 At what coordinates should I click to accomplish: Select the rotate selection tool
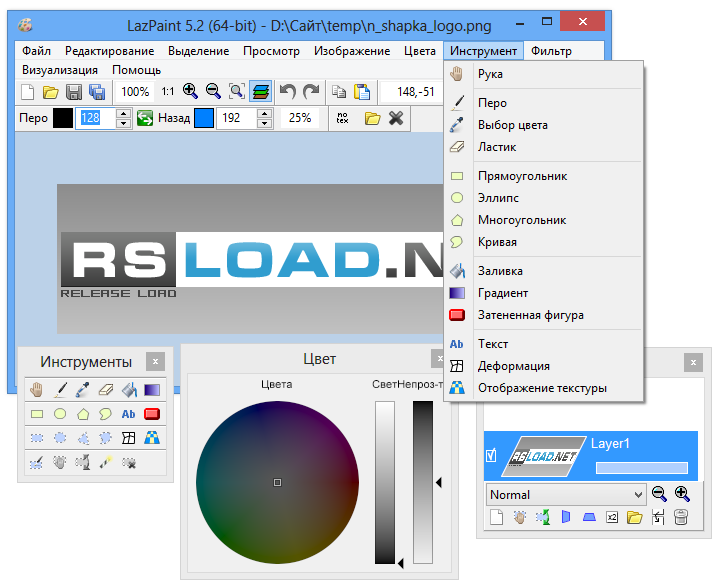[83, 462]
